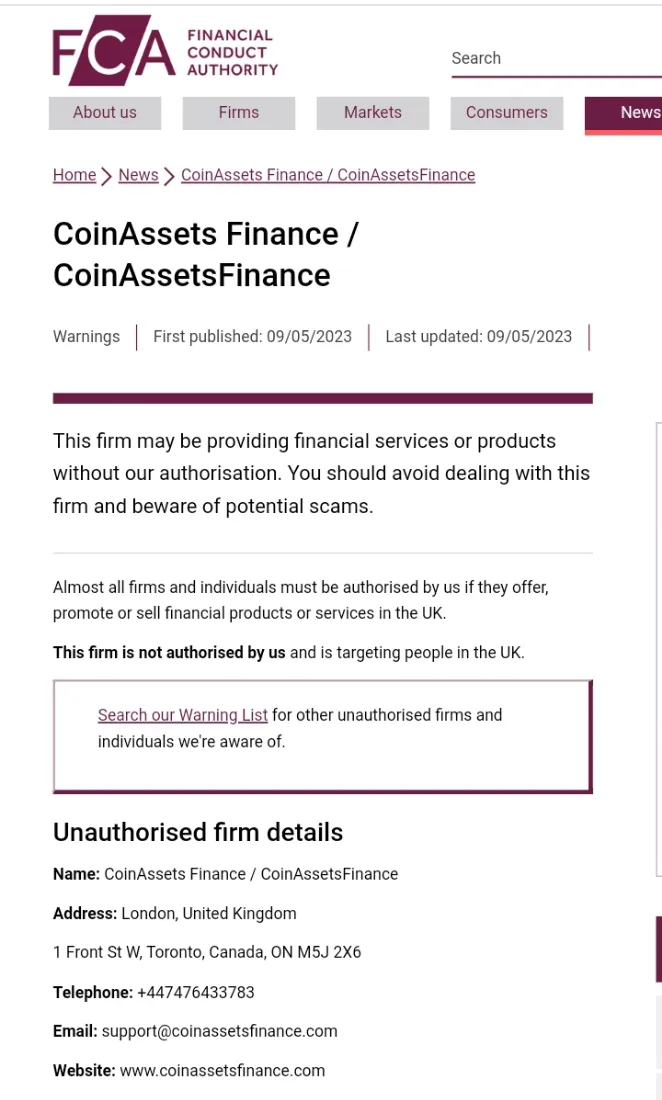Click CoinAssets Finance breadcrumb link
662x1100 pixels.
click(x=328, y=175)
